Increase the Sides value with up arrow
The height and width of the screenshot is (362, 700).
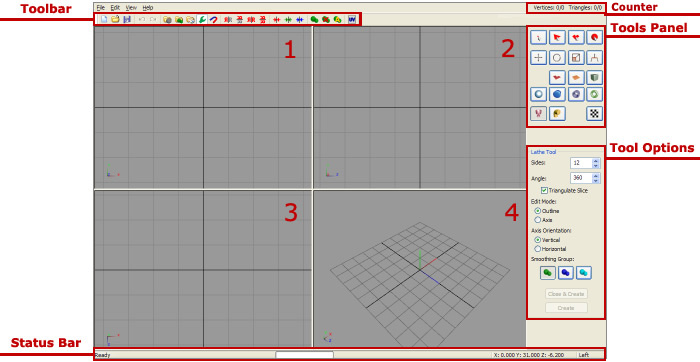pyautogui.click(x=596, y=161)
